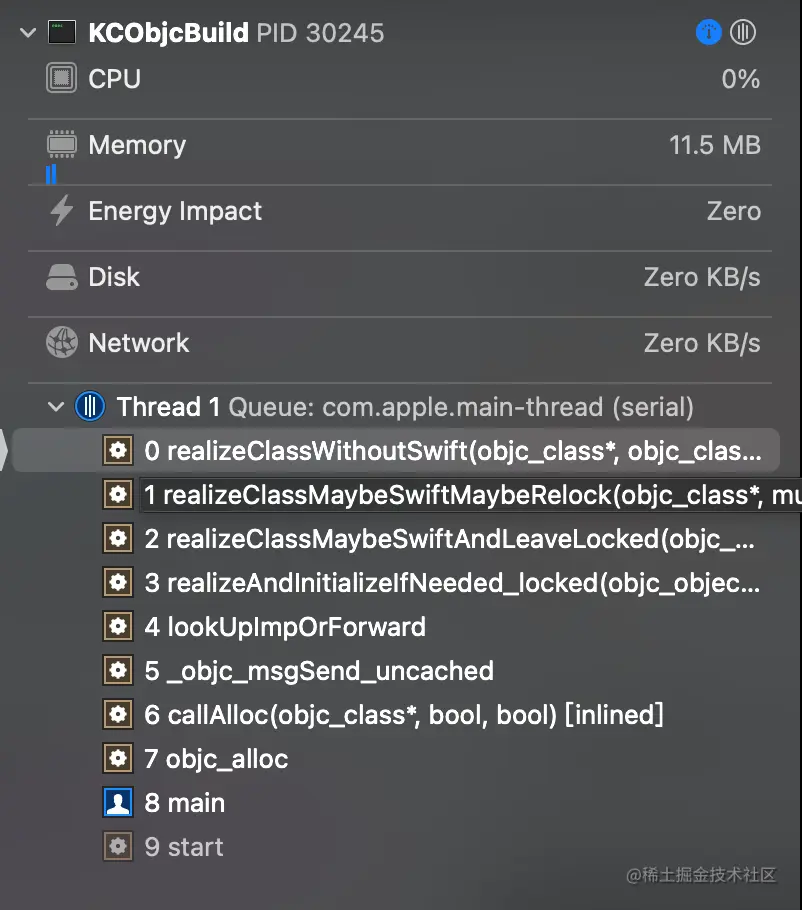This screenshot has width=802, height=910.
Task: Select frame 3 realizeAndInitializeIfNeeded_locked
Action: tap(431, 583)
